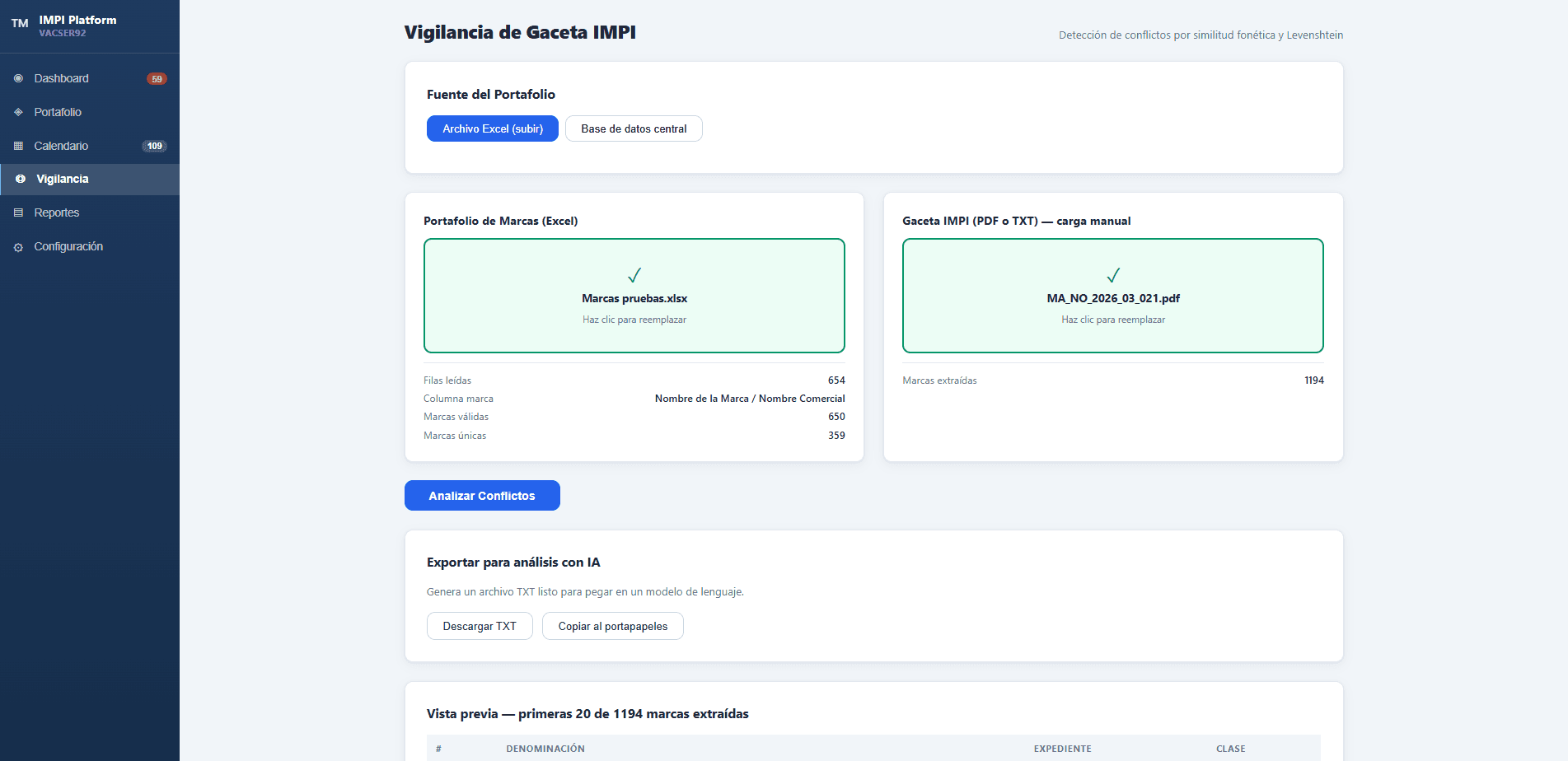
Task: Click the Detección de conflictos subtitle text
Action: point(1201,35)
